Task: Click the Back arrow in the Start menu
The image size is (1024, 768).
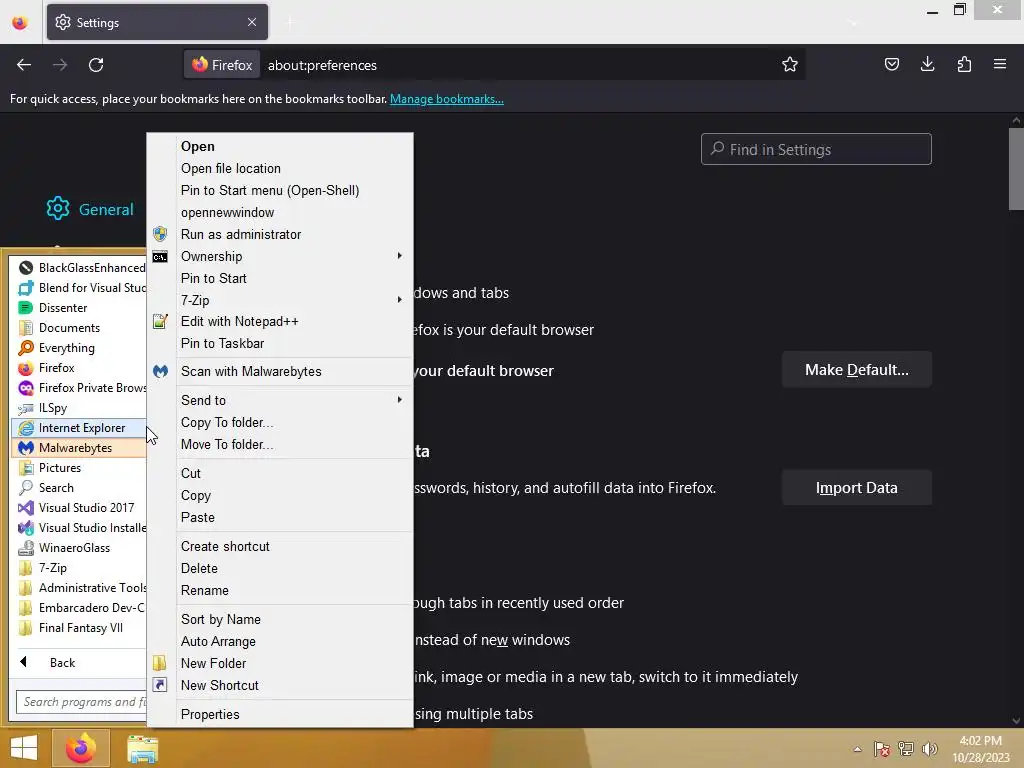Action: (x=24, y=662)
